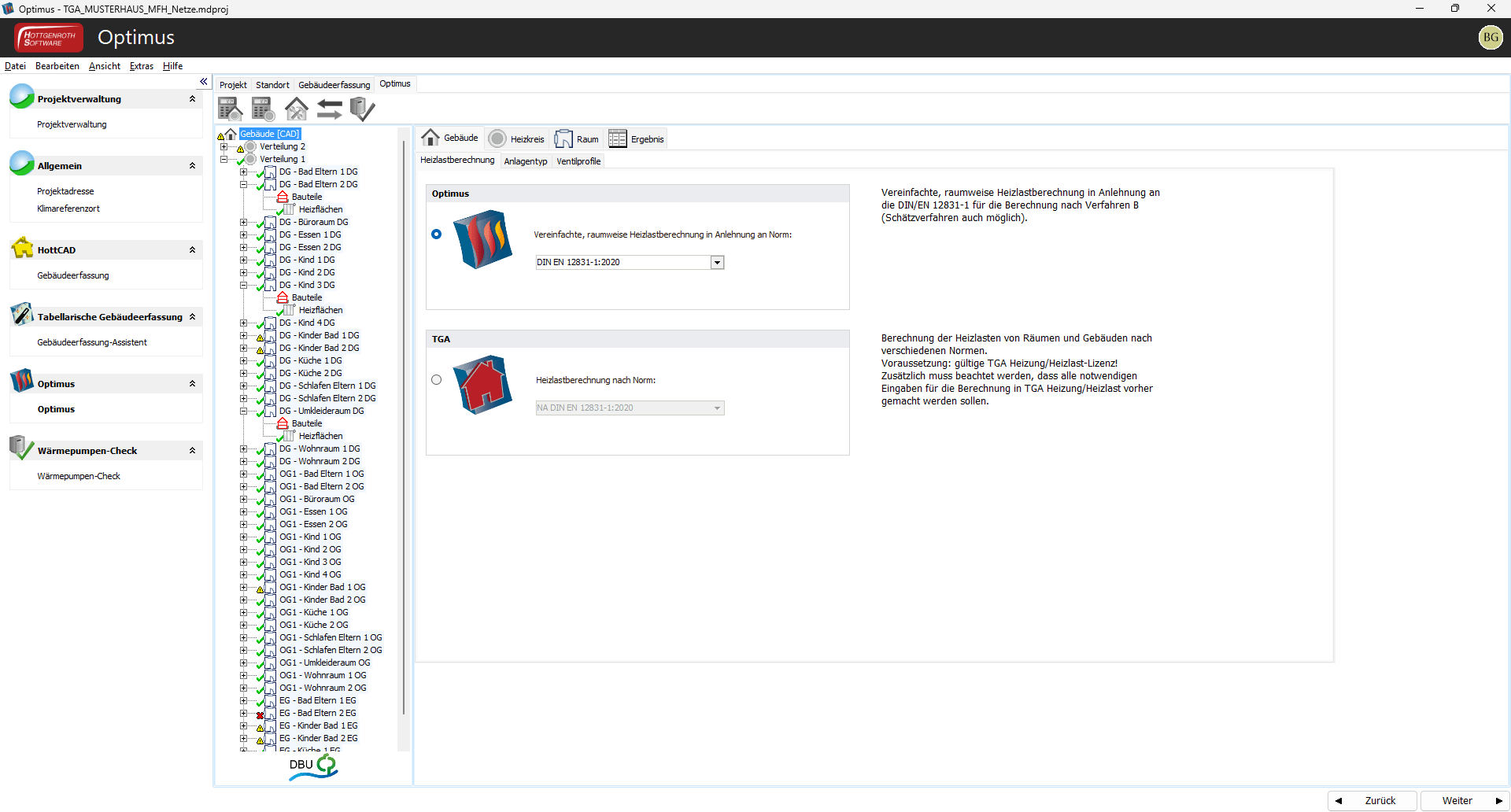Open the Klimareferenzort link in sidebar
Image resolution: width=1511 pixels, height=812 pixels.
[x=68, y=209]
